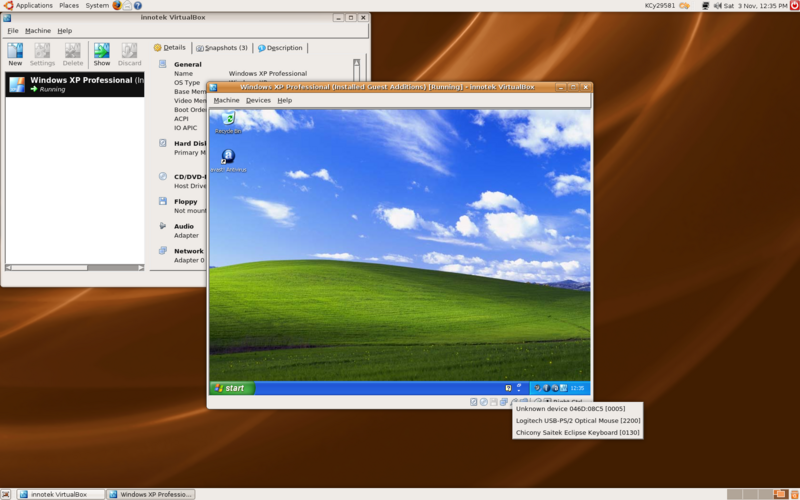This screenshot has width=800, height=500.
Task: Launch Firefox from the Ubuntu top panel
Action: tap(117, 6)
